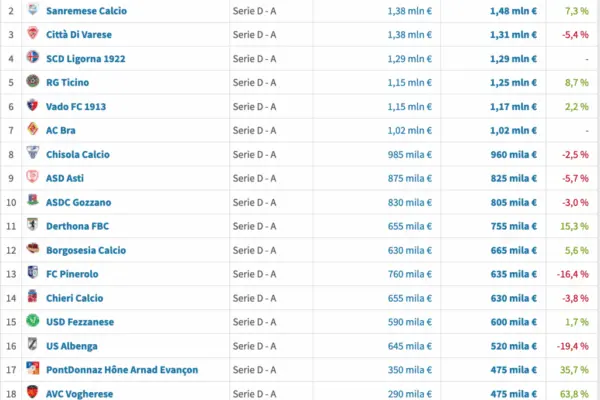Click the RG Ticino club crest icon
Viewport: 600px width, 400px height.
coord(32,82)
